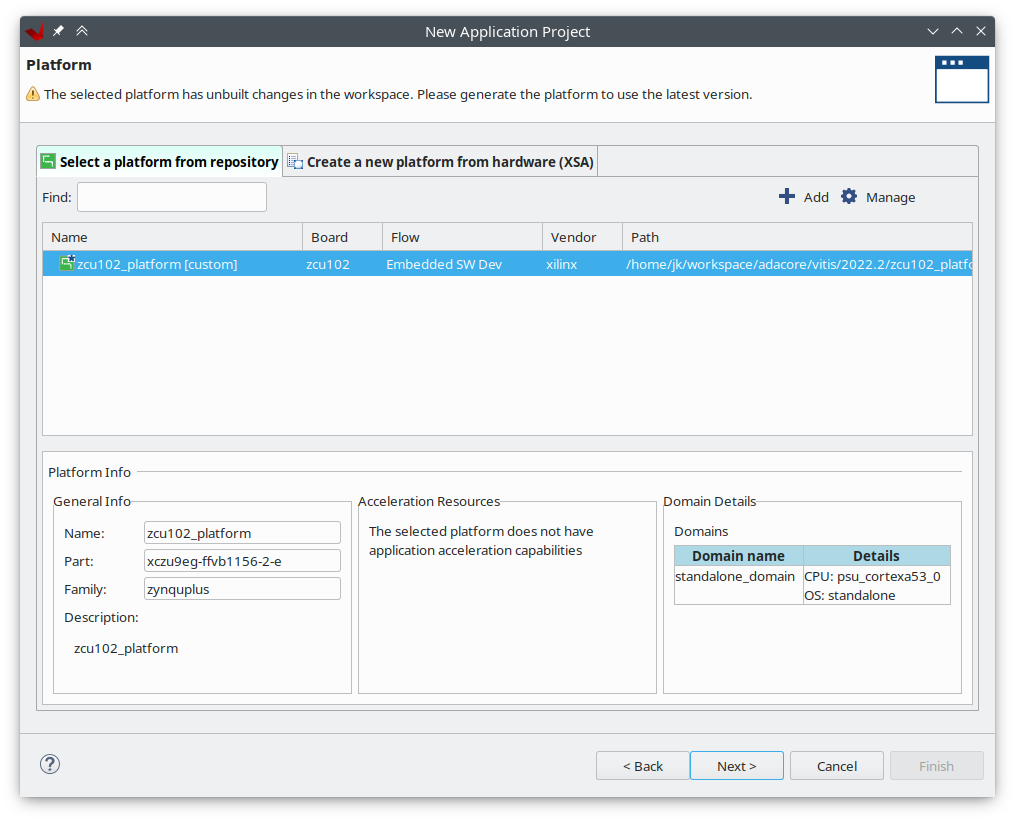Minimize the New Application Project dialog

[933, 31]
